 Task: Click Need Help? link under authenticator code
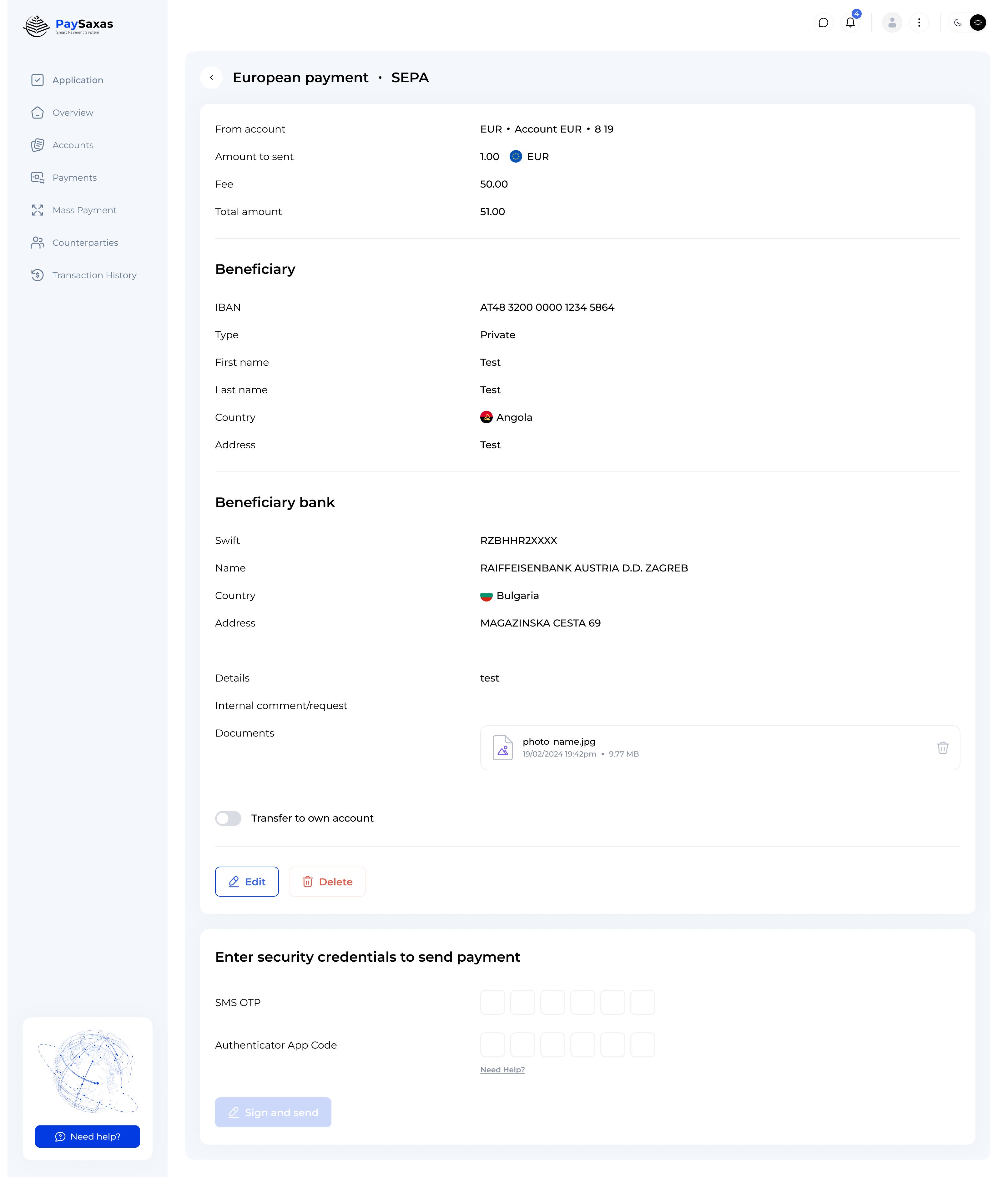click(x=502, y=1070)
